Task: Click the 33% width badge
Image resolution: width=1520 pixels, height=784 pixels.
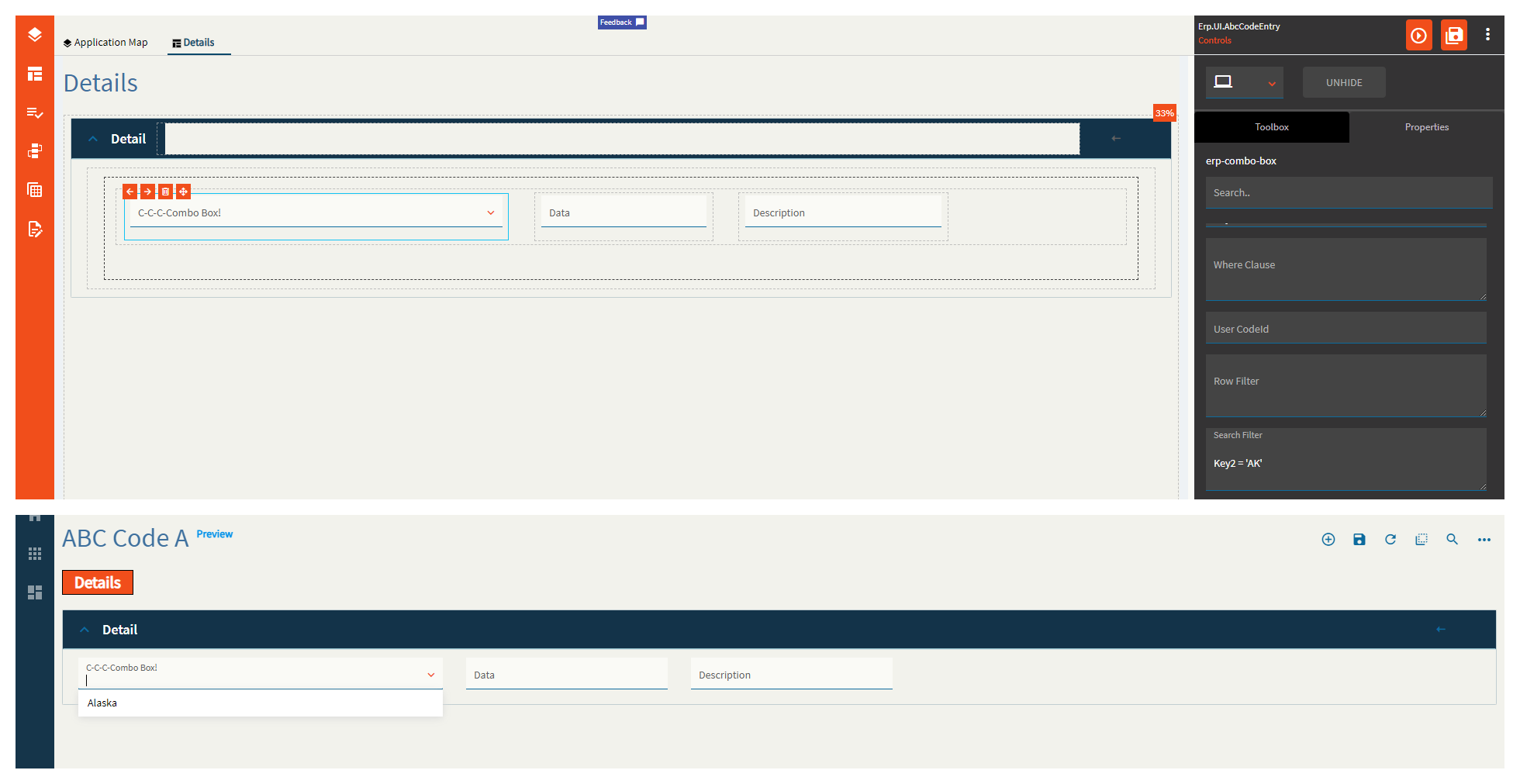Action: [1164, 113]
